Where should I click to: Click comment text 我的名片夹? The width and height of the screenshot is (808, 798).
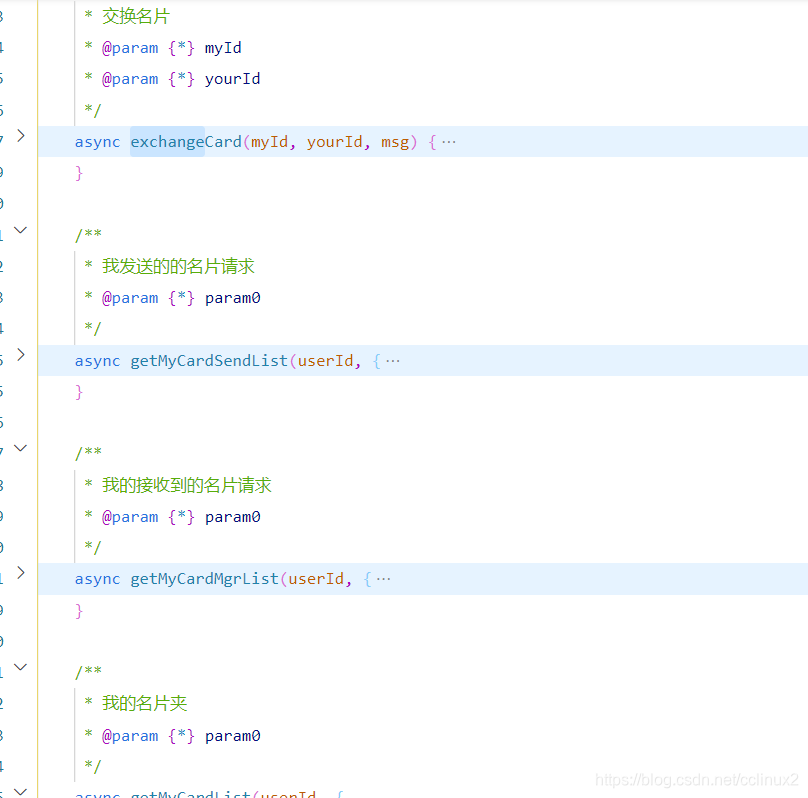[144, 703]
